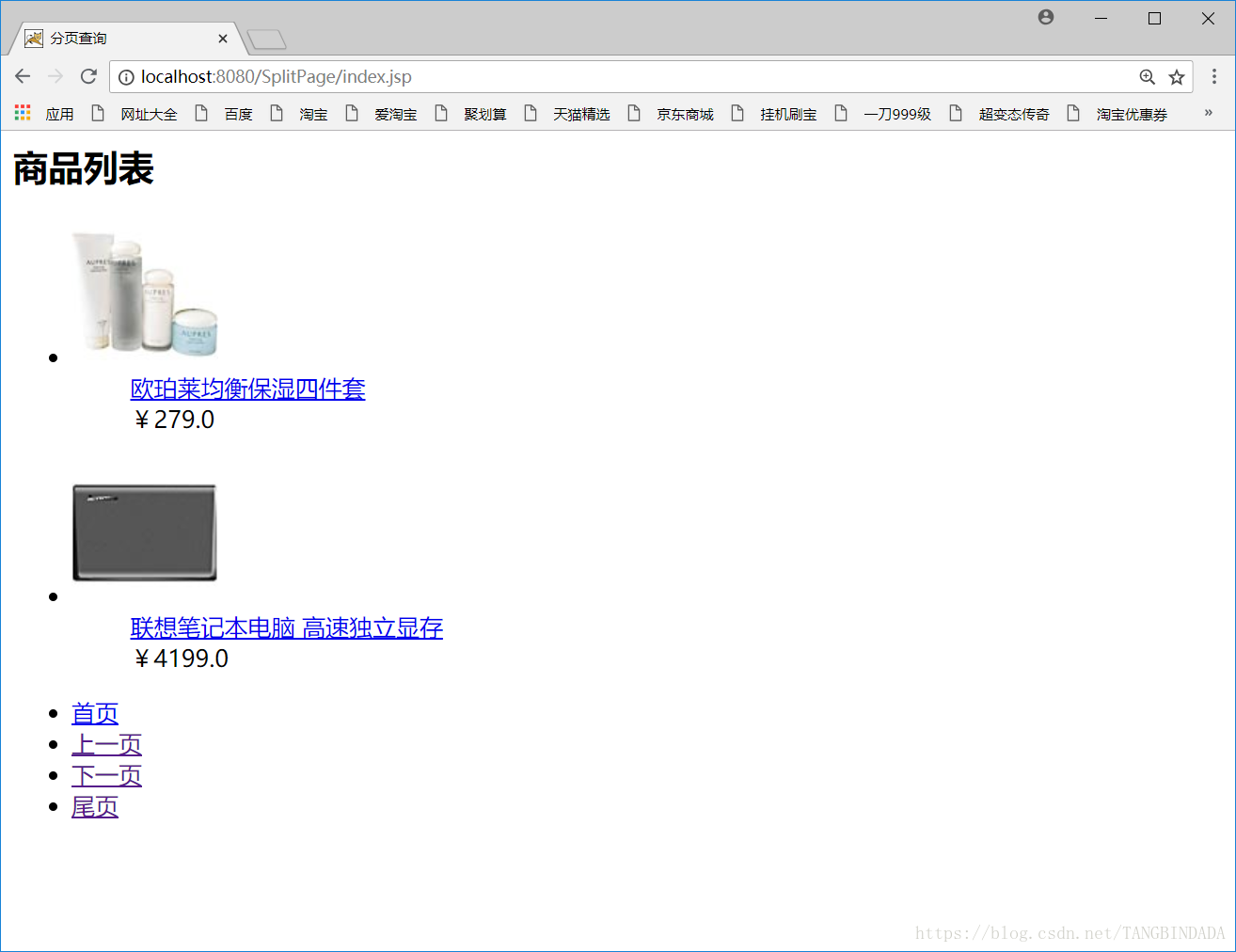Open the 网址大全 bookmark

click(x=135, y=114)
